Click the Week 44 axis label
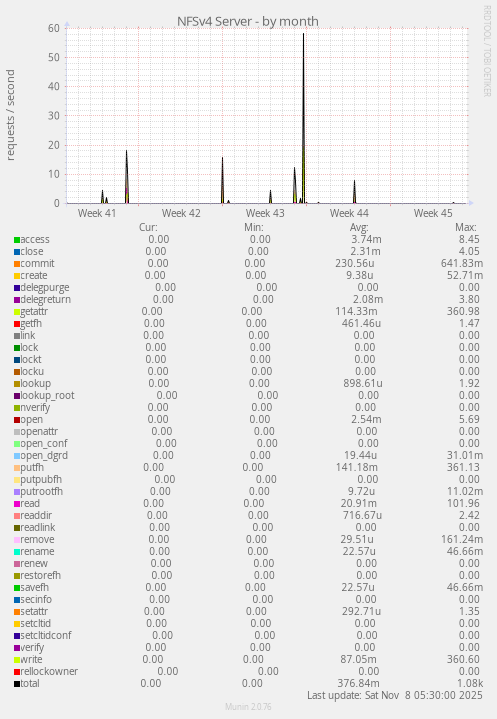497x719 pixels. click(349, 213)
